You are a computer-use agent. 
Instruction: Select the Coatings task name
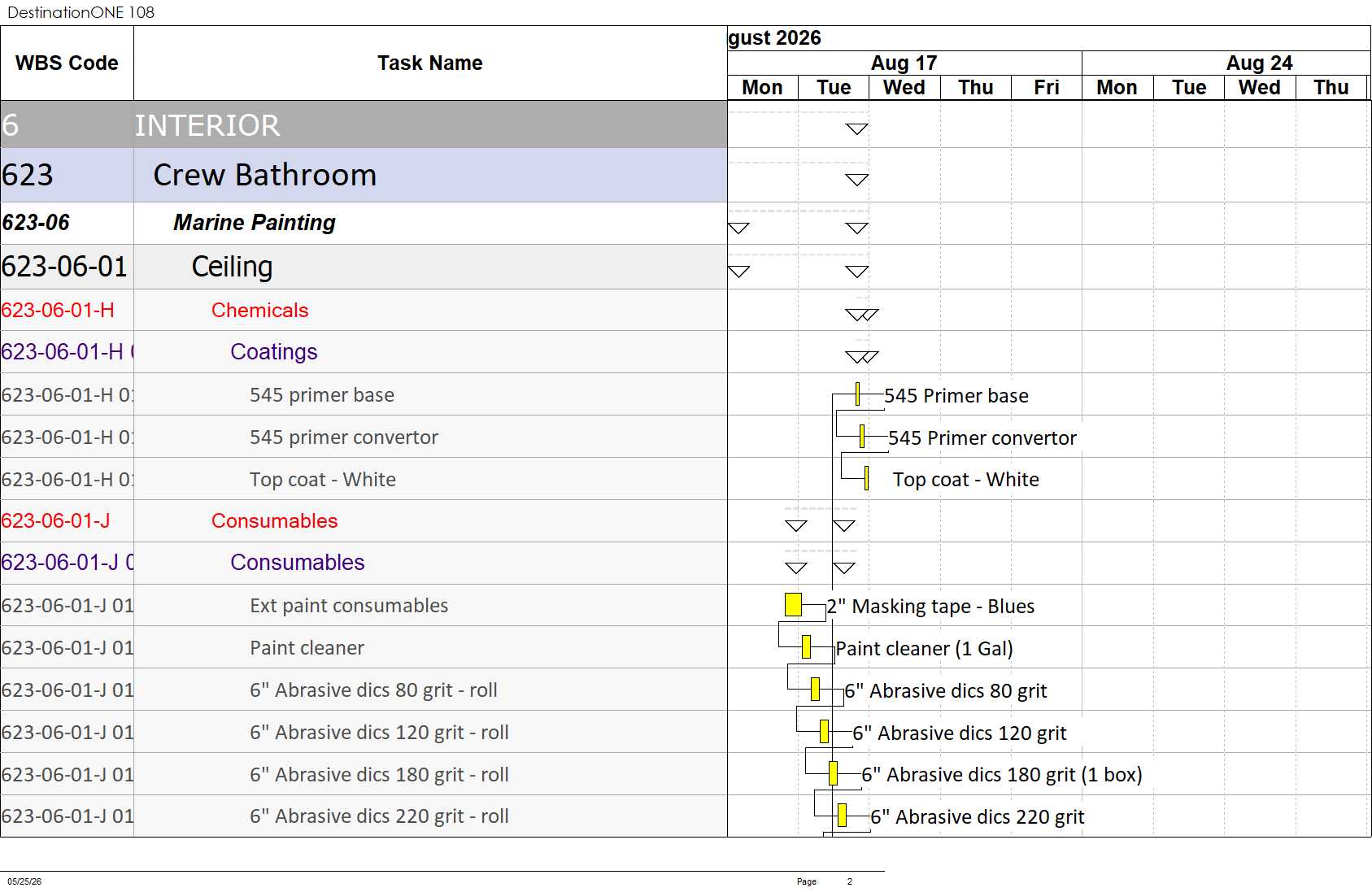(x=274, y=351)
